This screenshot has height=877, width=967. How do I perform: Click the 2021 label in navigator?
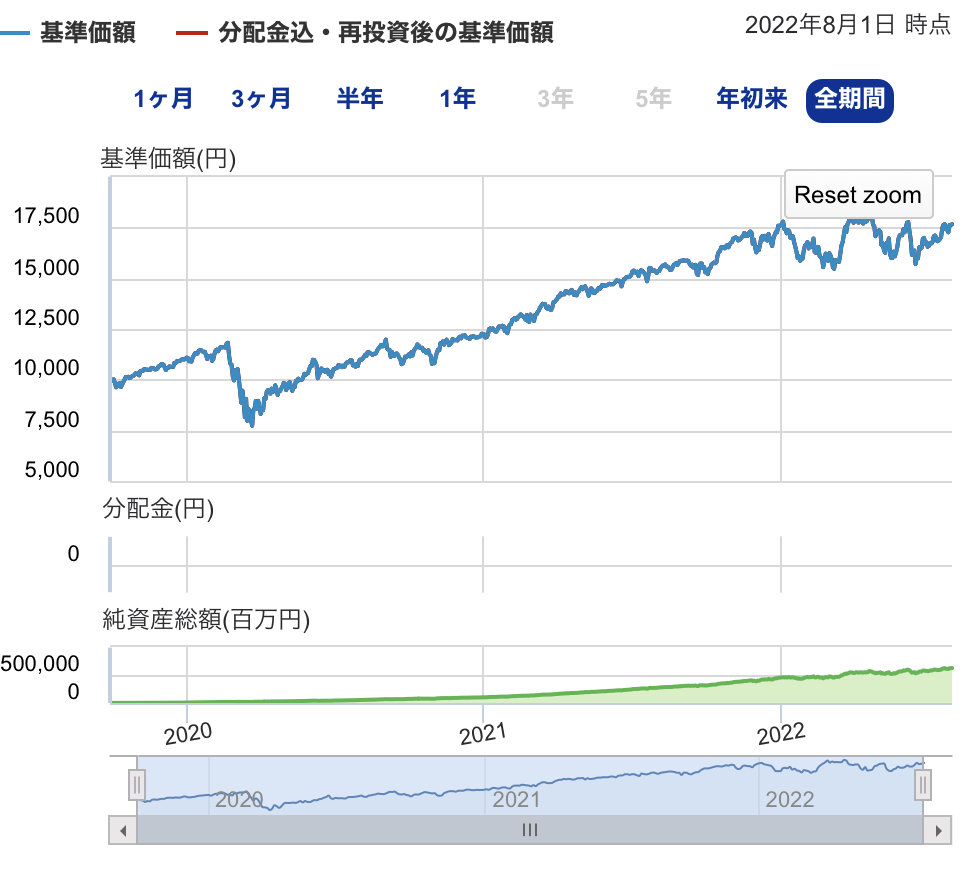point(516,800)
